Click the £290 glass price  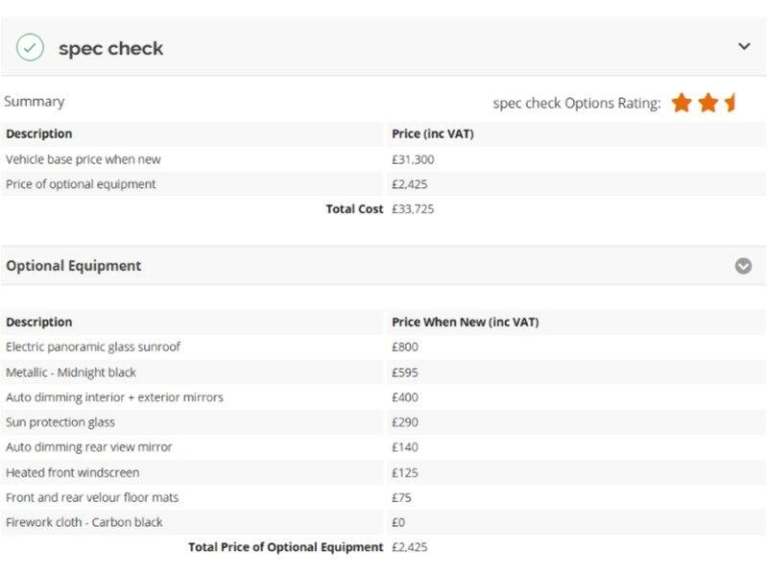coord(405,422)
